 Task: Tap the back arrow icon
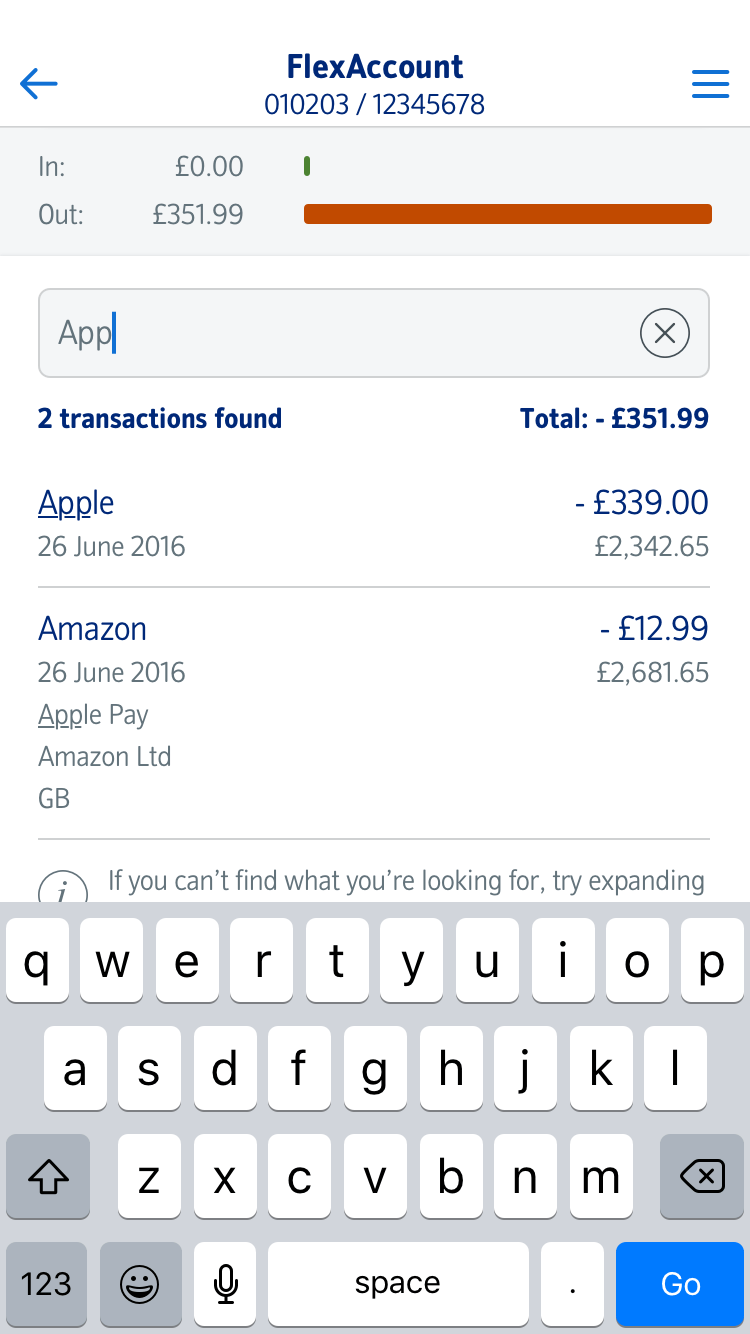(x=39, y=84)
